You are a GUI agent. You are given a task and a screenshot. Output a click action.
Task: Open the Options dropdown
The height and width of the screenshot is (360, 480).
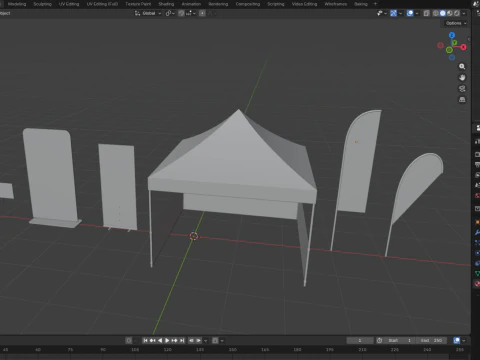pos(456,23)
